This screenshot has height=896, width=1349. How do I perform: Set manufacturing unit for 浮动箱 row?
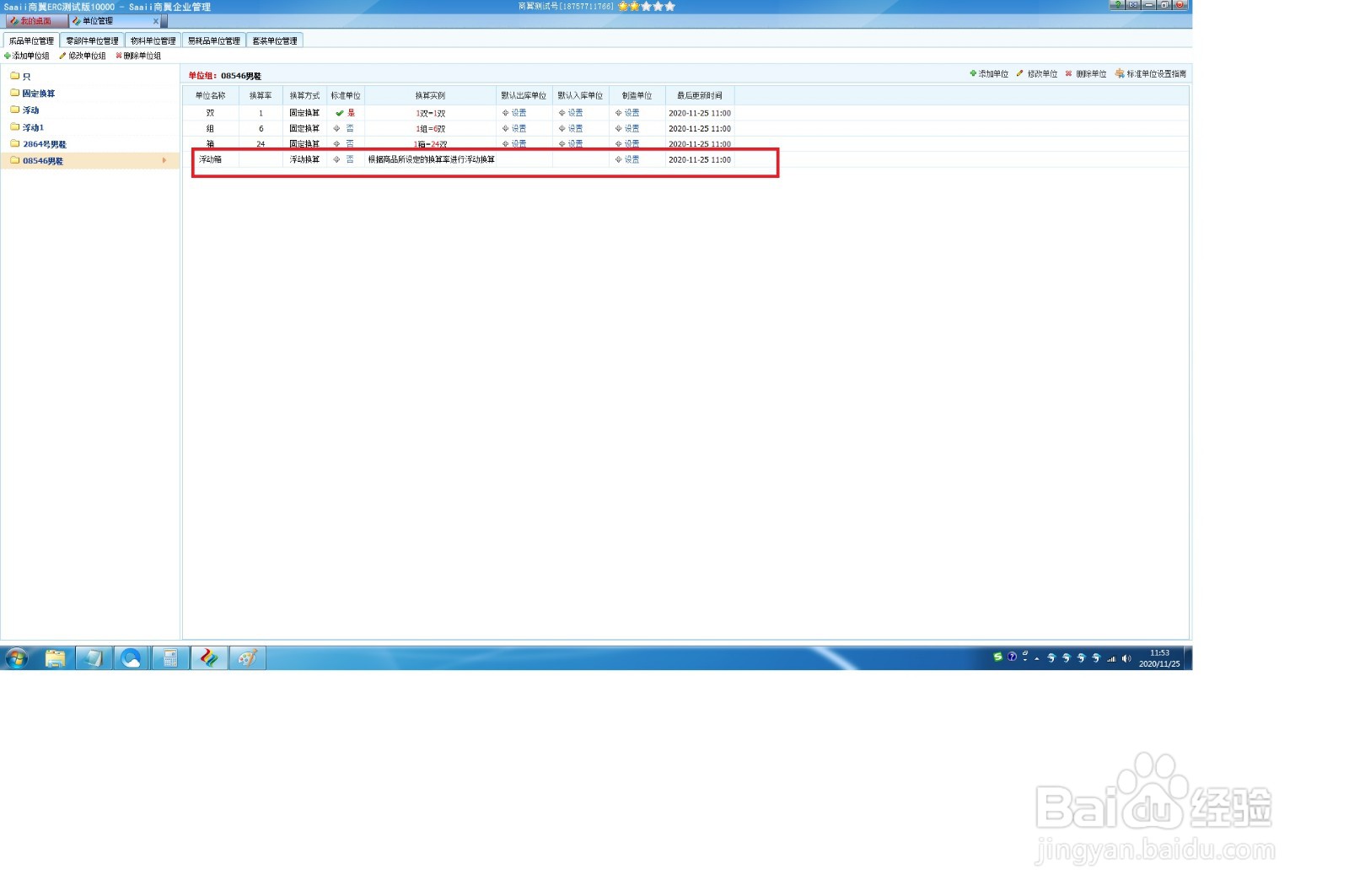pyautogui.click(x=627, y=159)
